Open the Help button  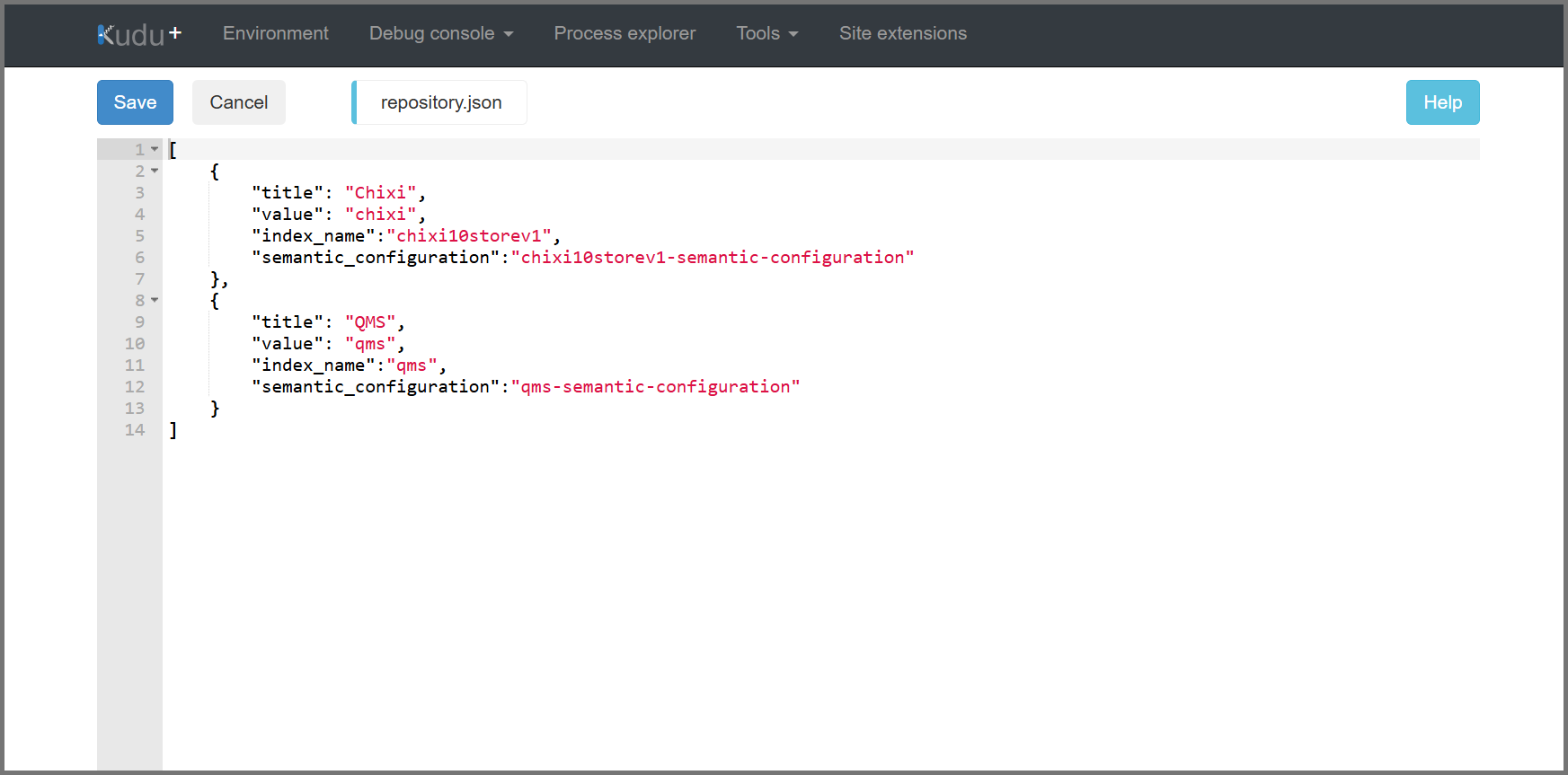click(1441, 102)
